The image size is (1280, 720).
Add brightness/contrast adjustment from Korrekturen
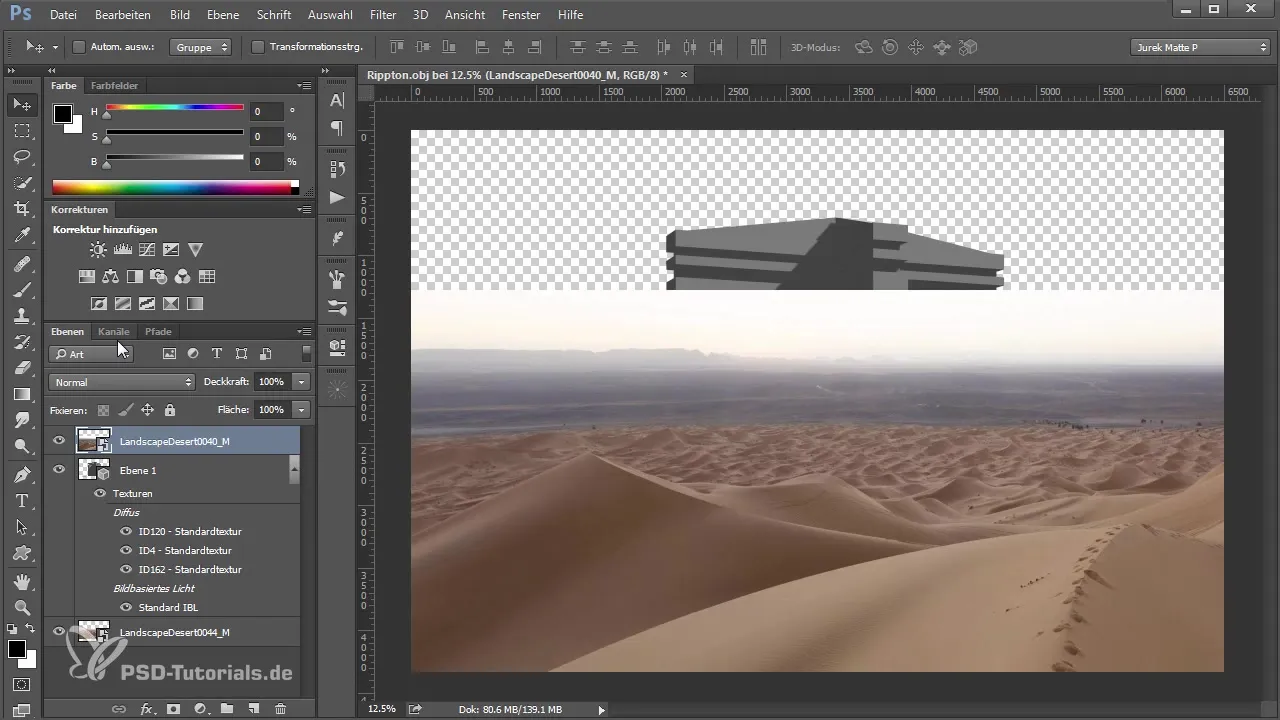point(98,250)
